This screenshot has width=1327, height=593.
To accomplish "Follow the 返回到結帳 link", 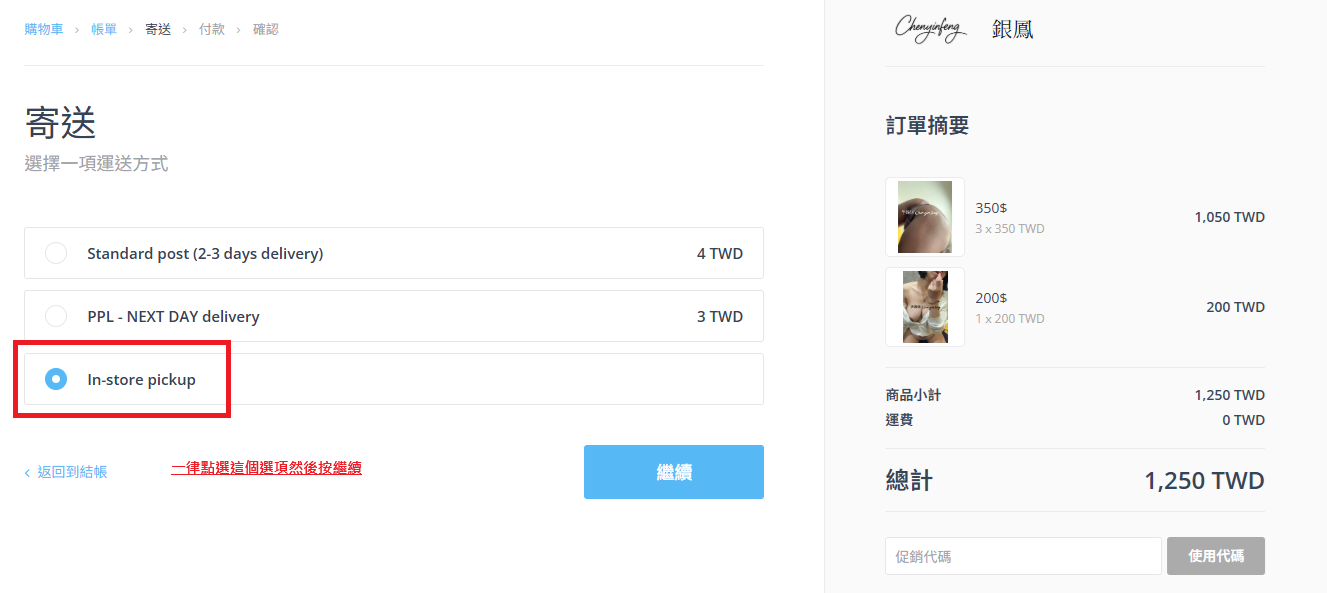I will pos(72,472).
